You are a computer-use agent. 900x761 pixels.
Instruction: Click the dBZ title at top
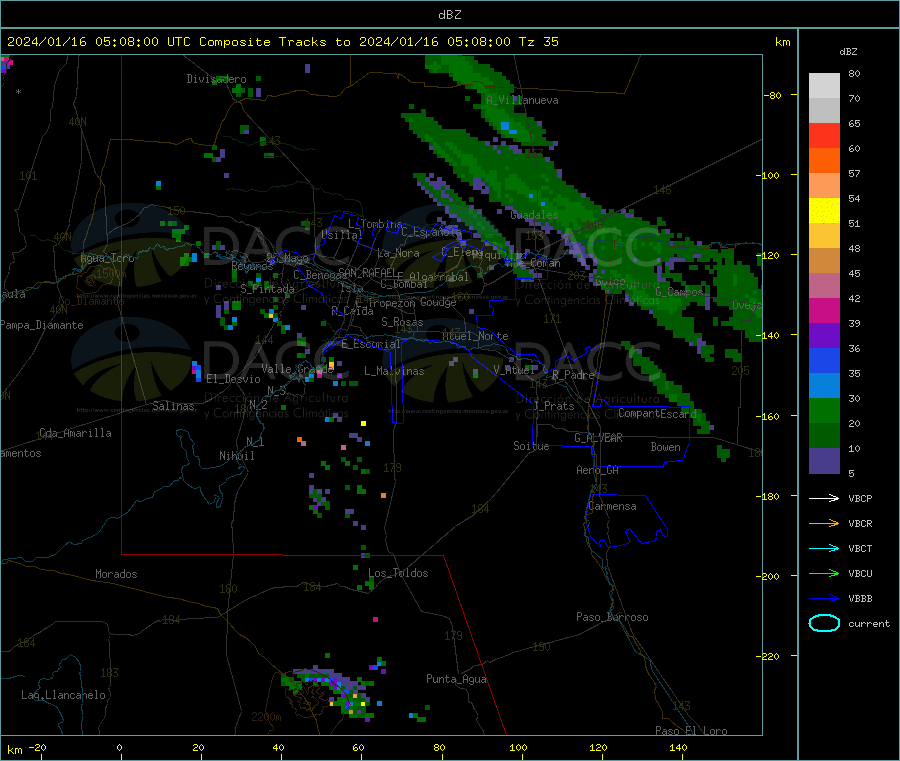pyautogui.click(x=449, y=15)
